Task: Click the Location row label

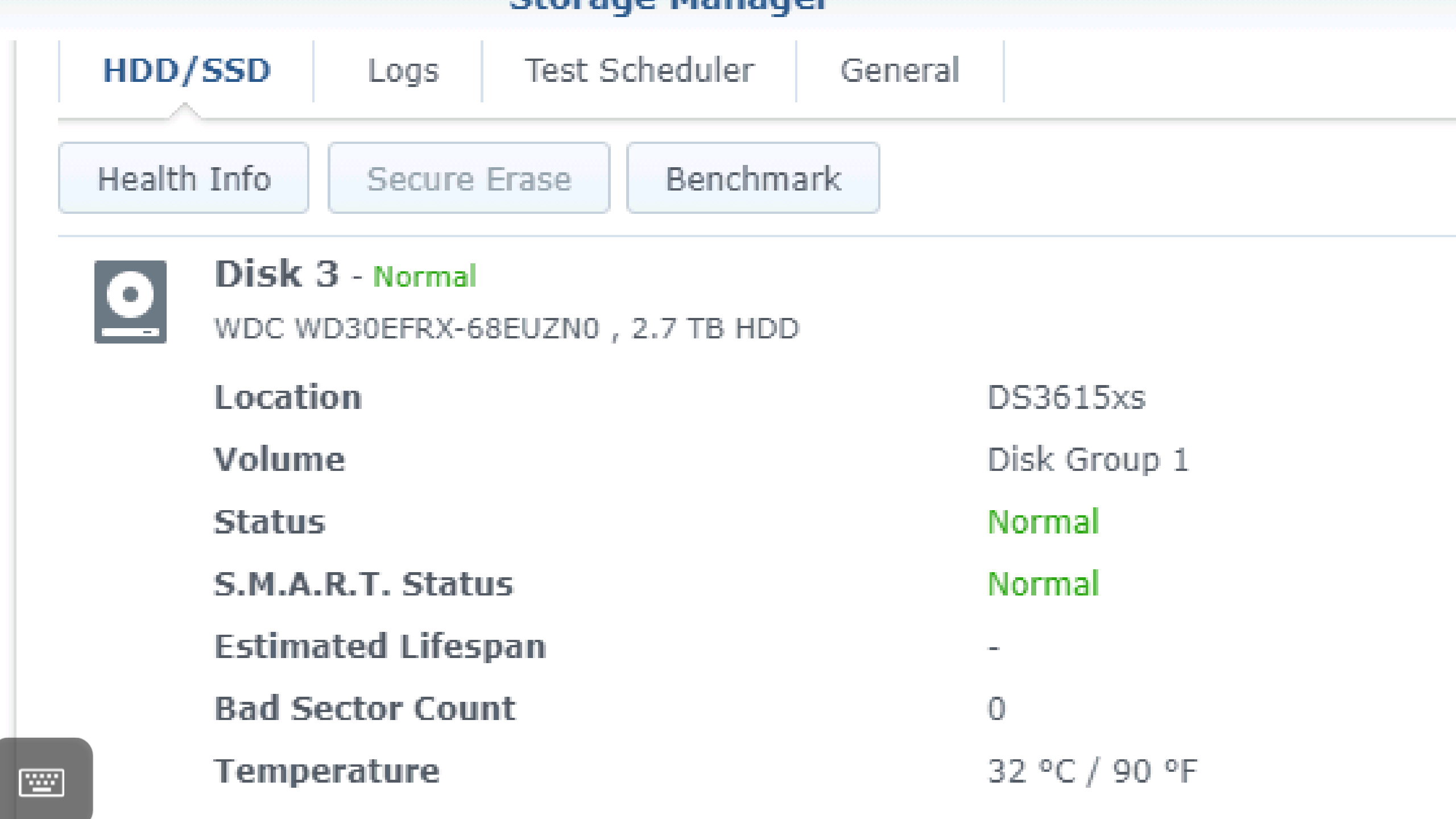Action: tap(288, 397)
